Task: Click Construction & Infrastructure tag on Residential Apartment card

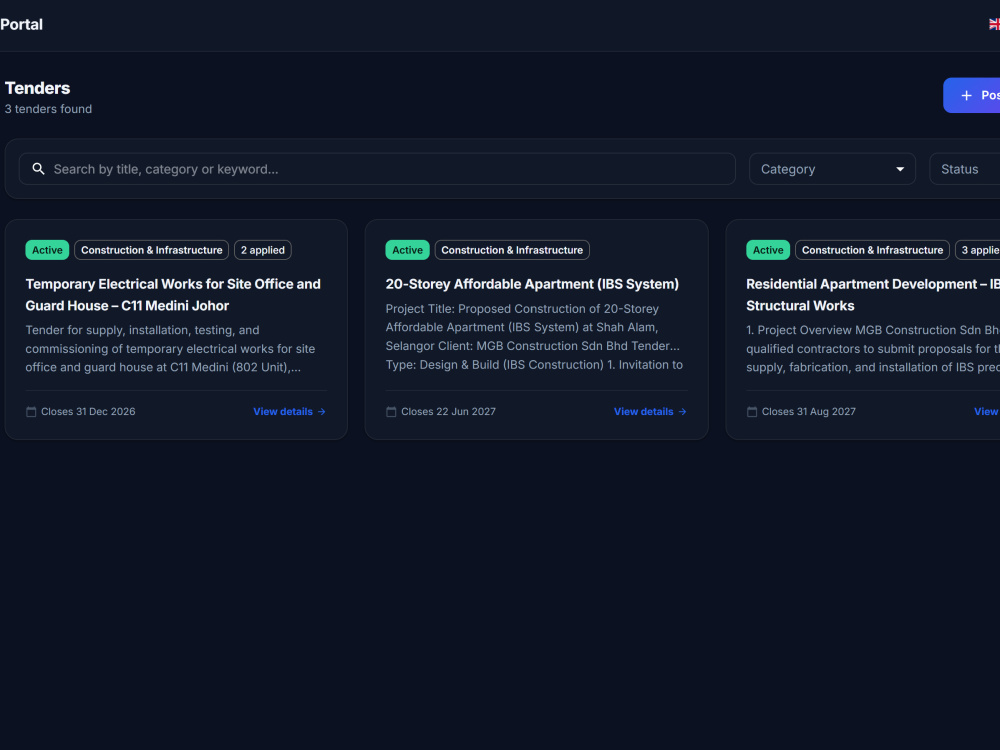Action: point(872,250)
